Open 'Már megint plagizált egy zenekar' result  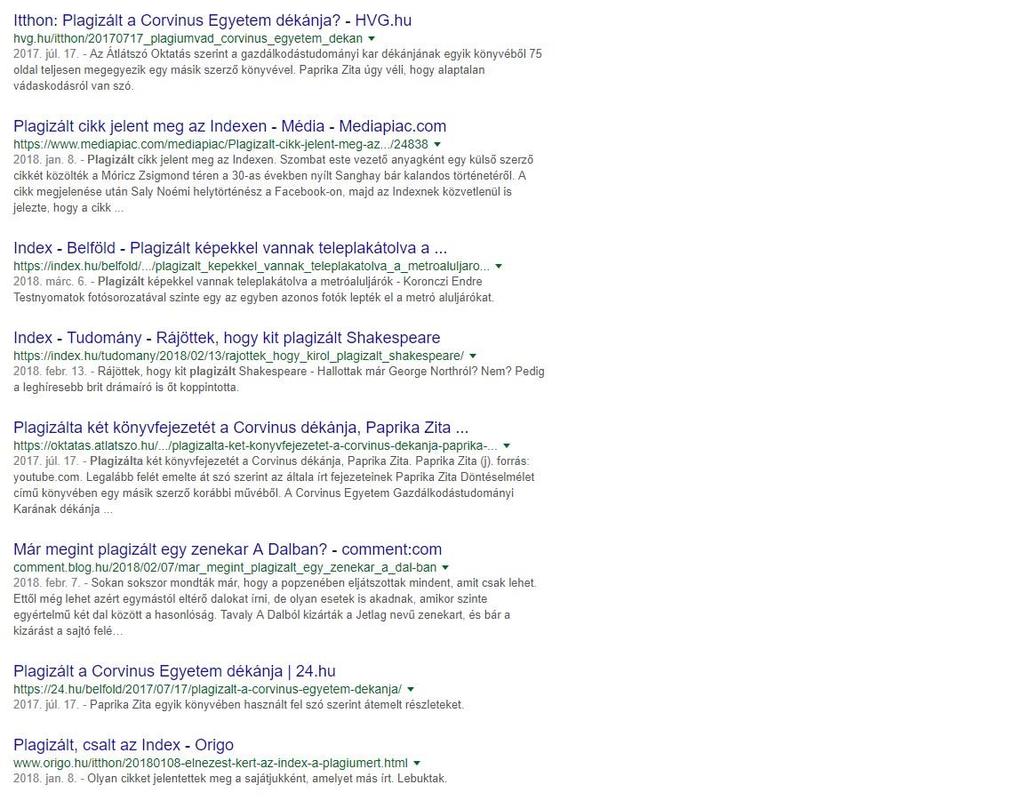[227, 549]
